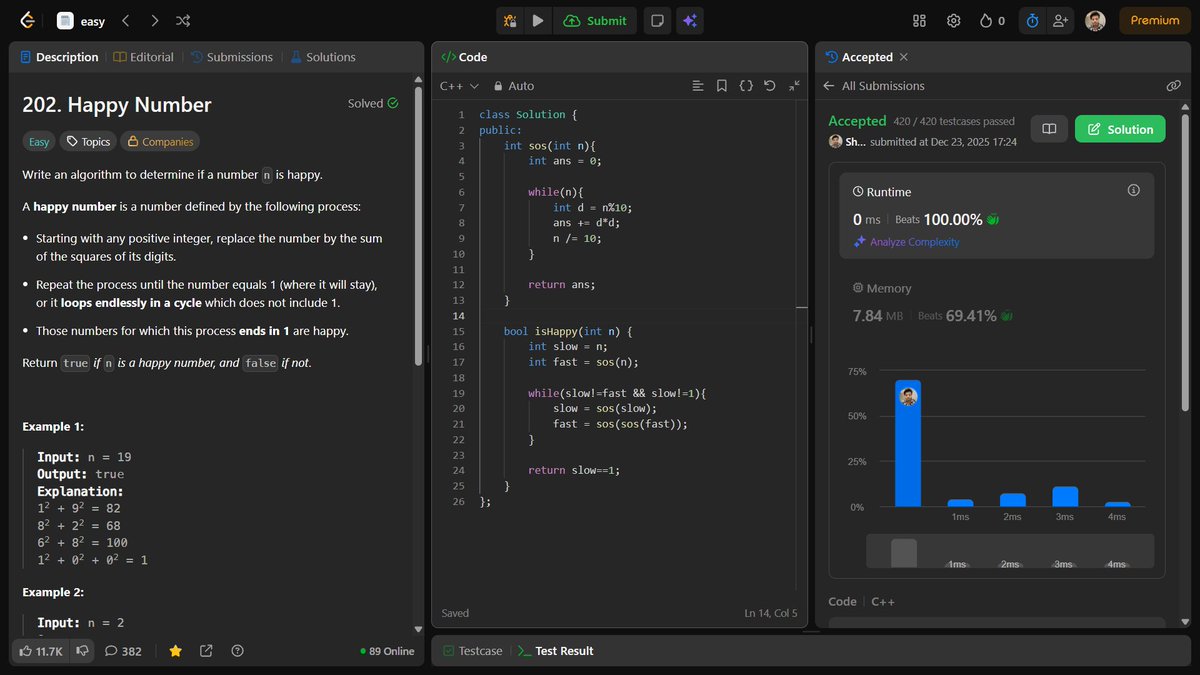Select the Memory stats card
Screen dimensions: 1200x675
point(996,302)
